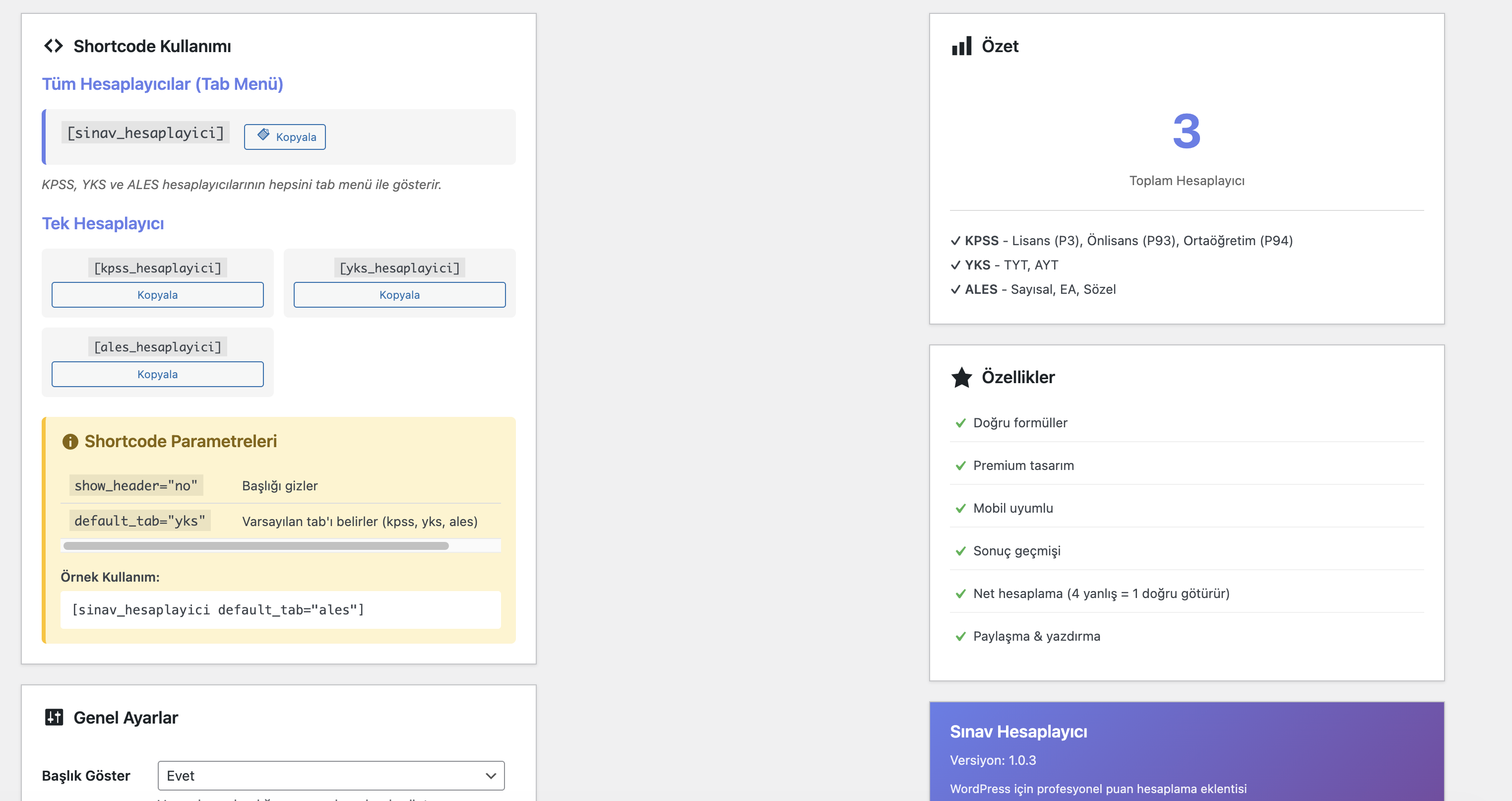
Task: Click the clipboard icon in the sinav_hesaplayici Kopyala button
Action: point(263,135)
